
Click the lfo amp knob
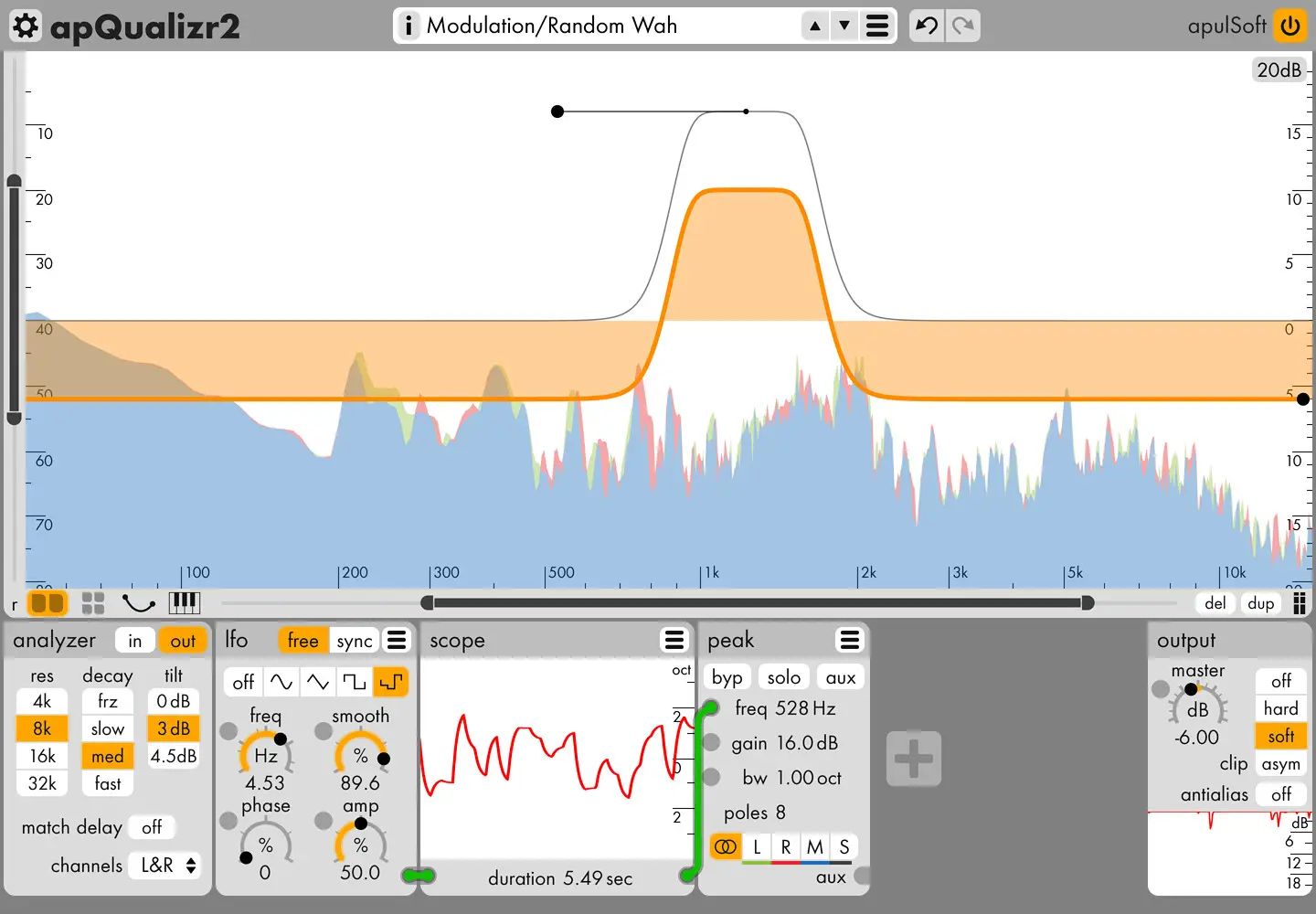(x=361, y=844)
